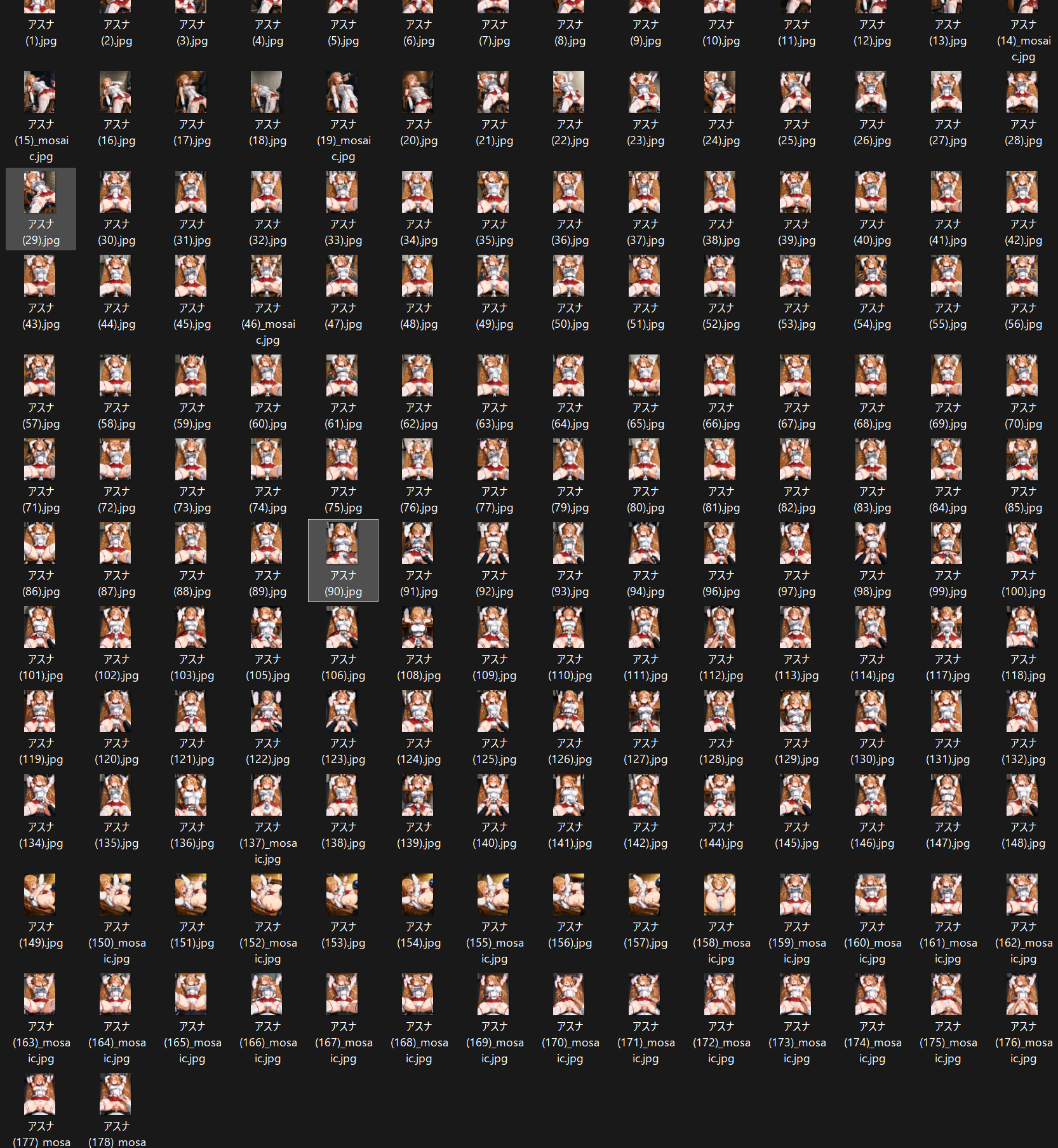Select file アスナ (56).jpg
The height and width of the screenshot is (1148, 1058).
(1023, 293)
